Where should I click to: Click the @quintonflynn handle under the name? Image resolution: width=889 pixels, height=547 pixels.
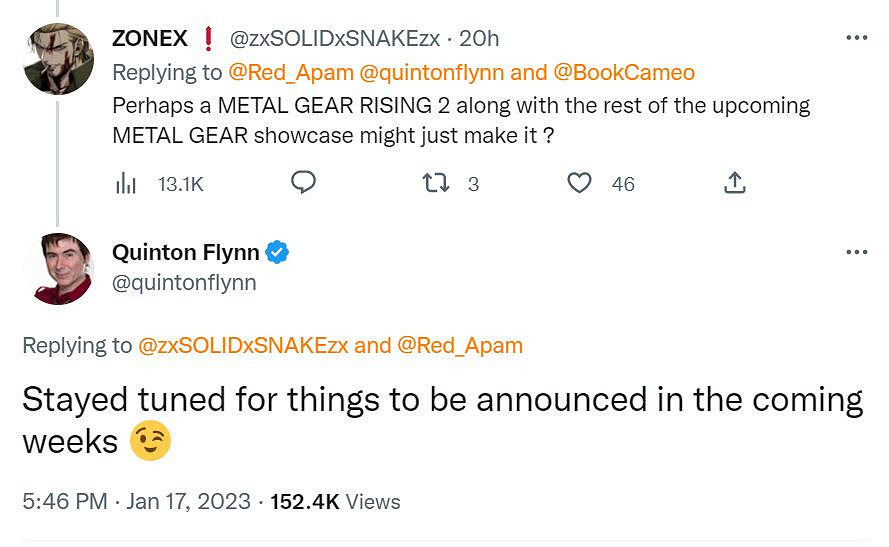184,282
